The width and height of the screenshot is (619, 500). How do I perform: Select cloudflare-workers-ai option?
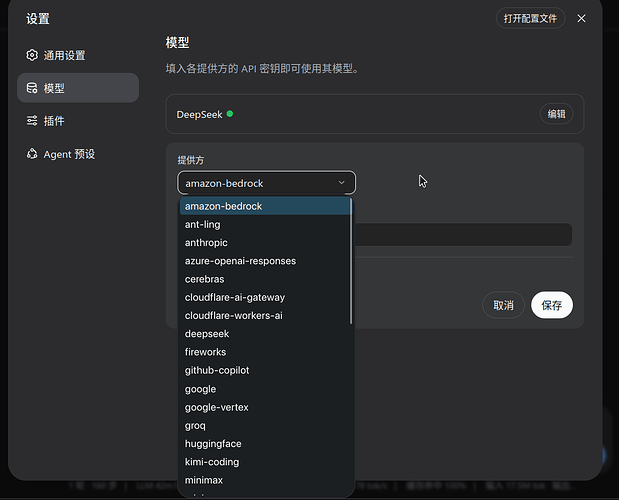tap(265, 316)
